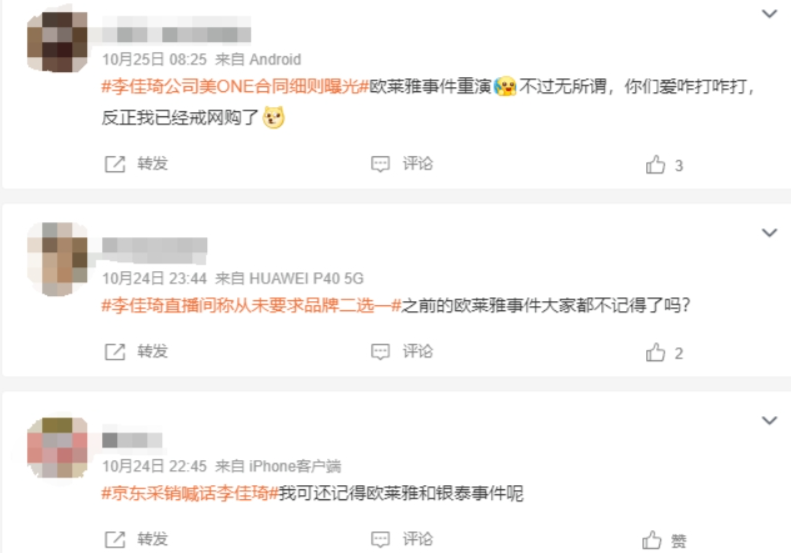Open hashtag #京东采销喊话李佳琦#
This screenshot has height=553, width=791.
pyautogui.click(x=190, y=493)
